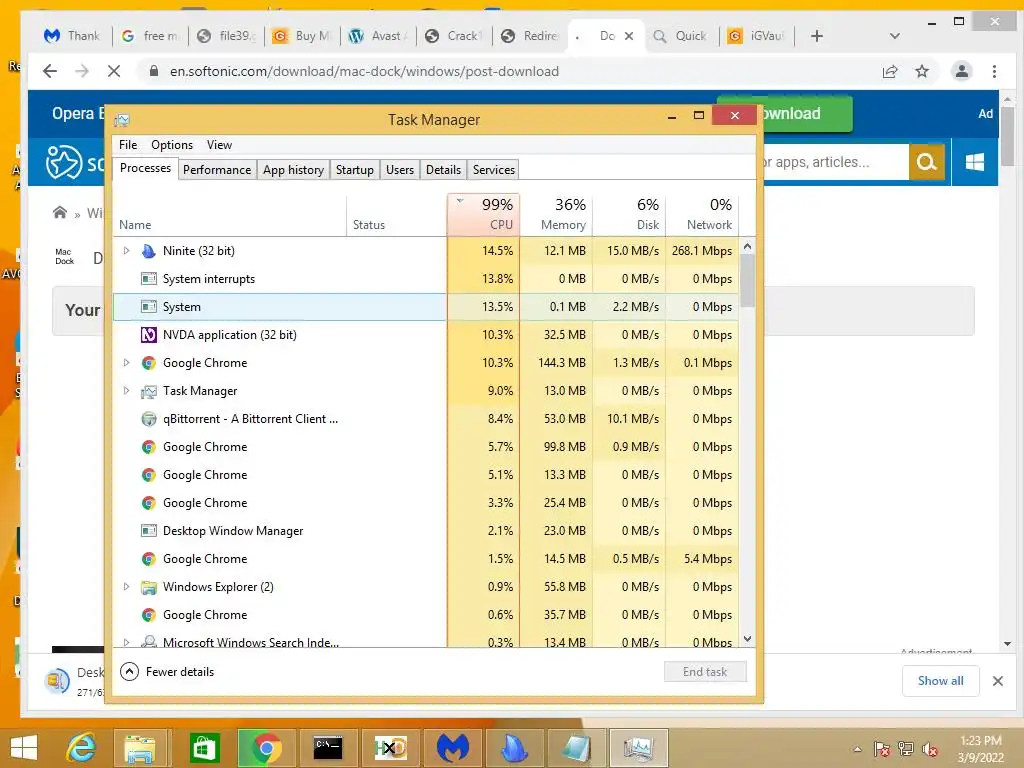Collapse Task Manager with Fewer details
Image resolution: width=1024 pixels, height=768 pixels.
[167, 671]
